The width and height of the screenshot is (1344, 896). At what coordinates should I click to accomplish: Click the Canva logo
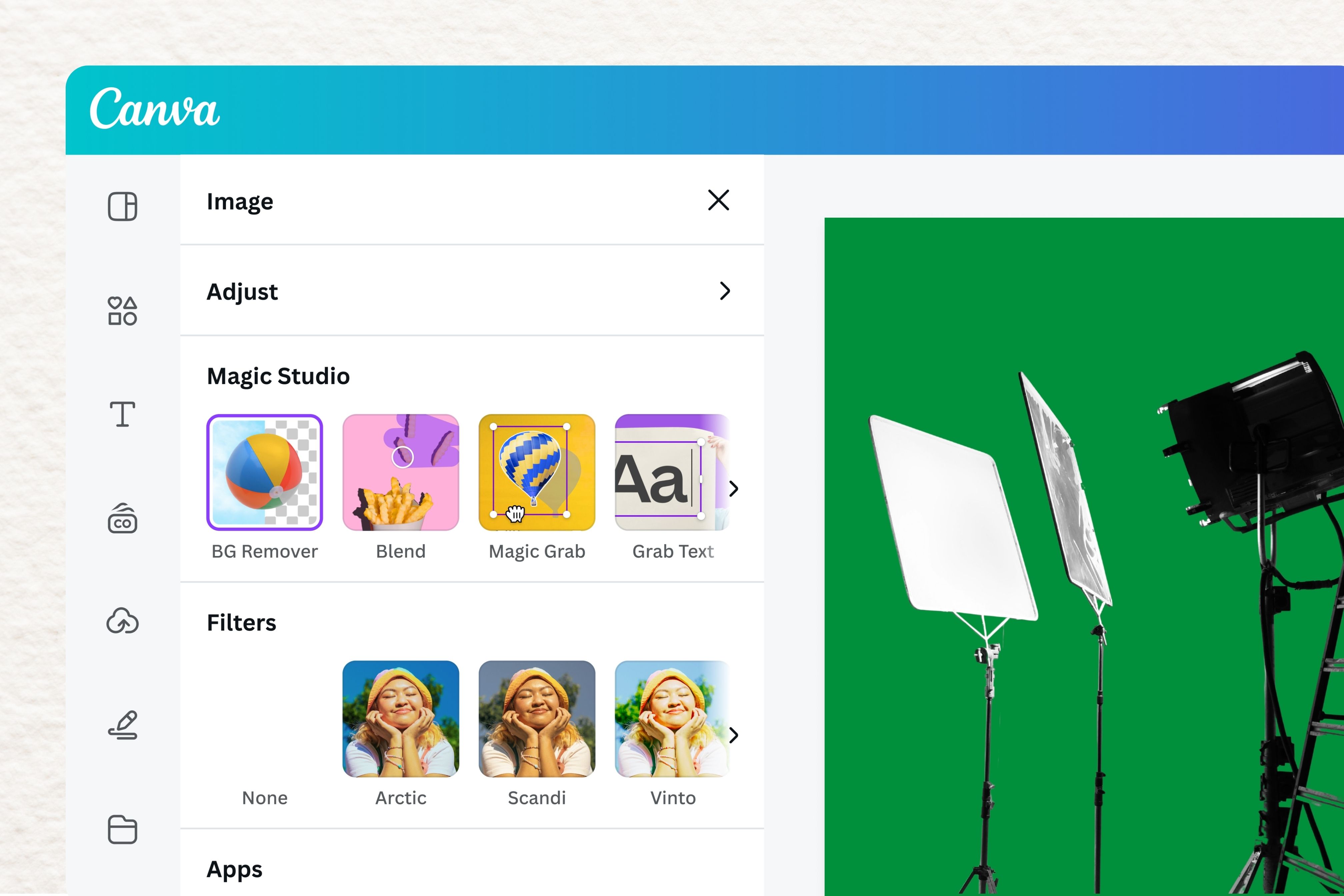pos(154,108)
